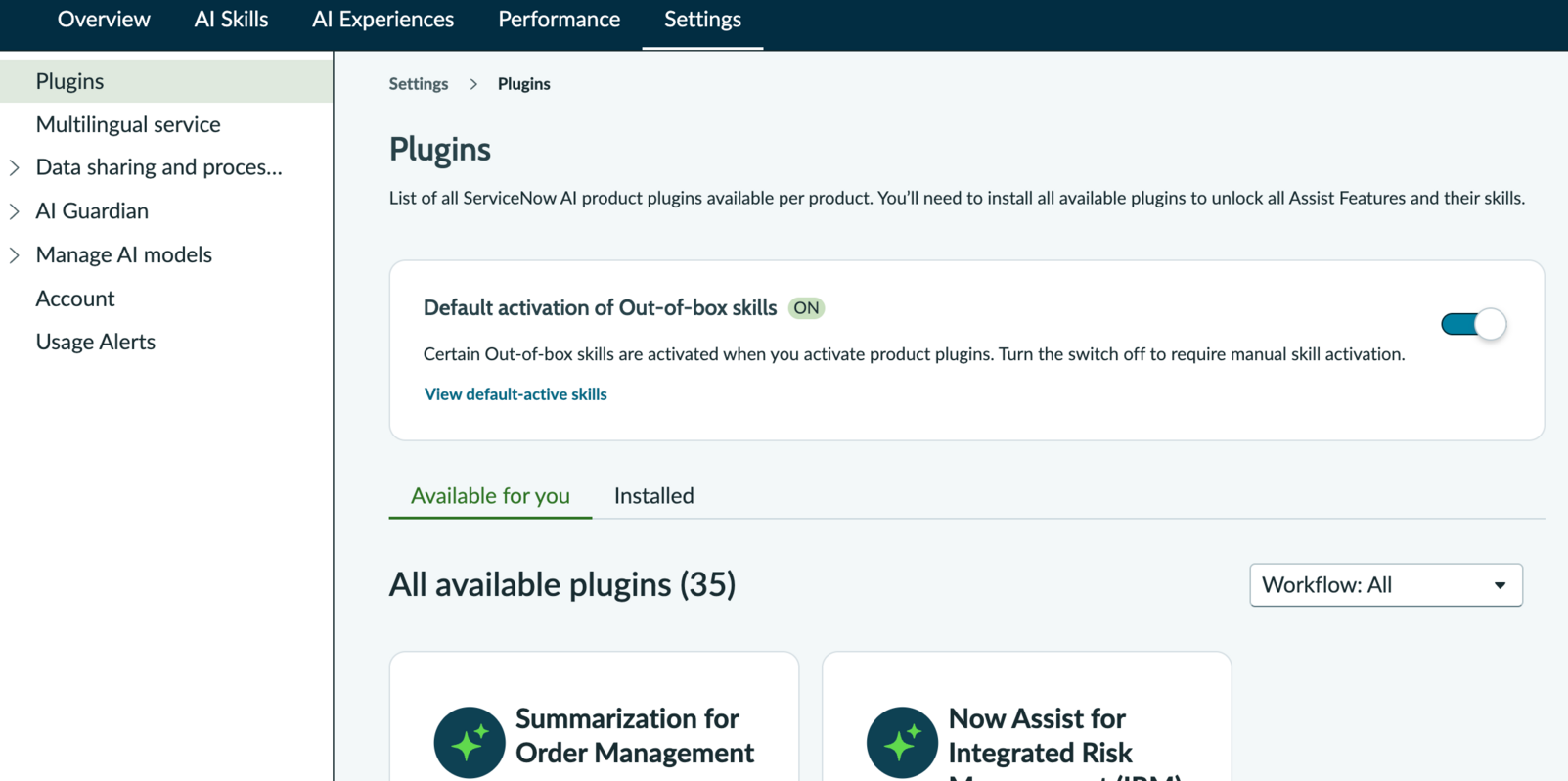Select Plugins in the sidebar

pyautogui.click(x=166, y=81)
